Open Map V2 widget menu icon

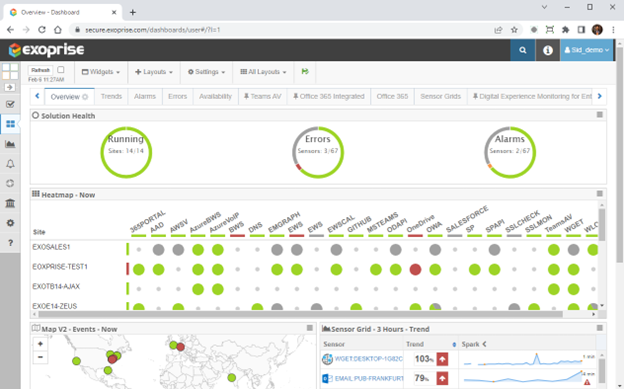coord(310,328)
